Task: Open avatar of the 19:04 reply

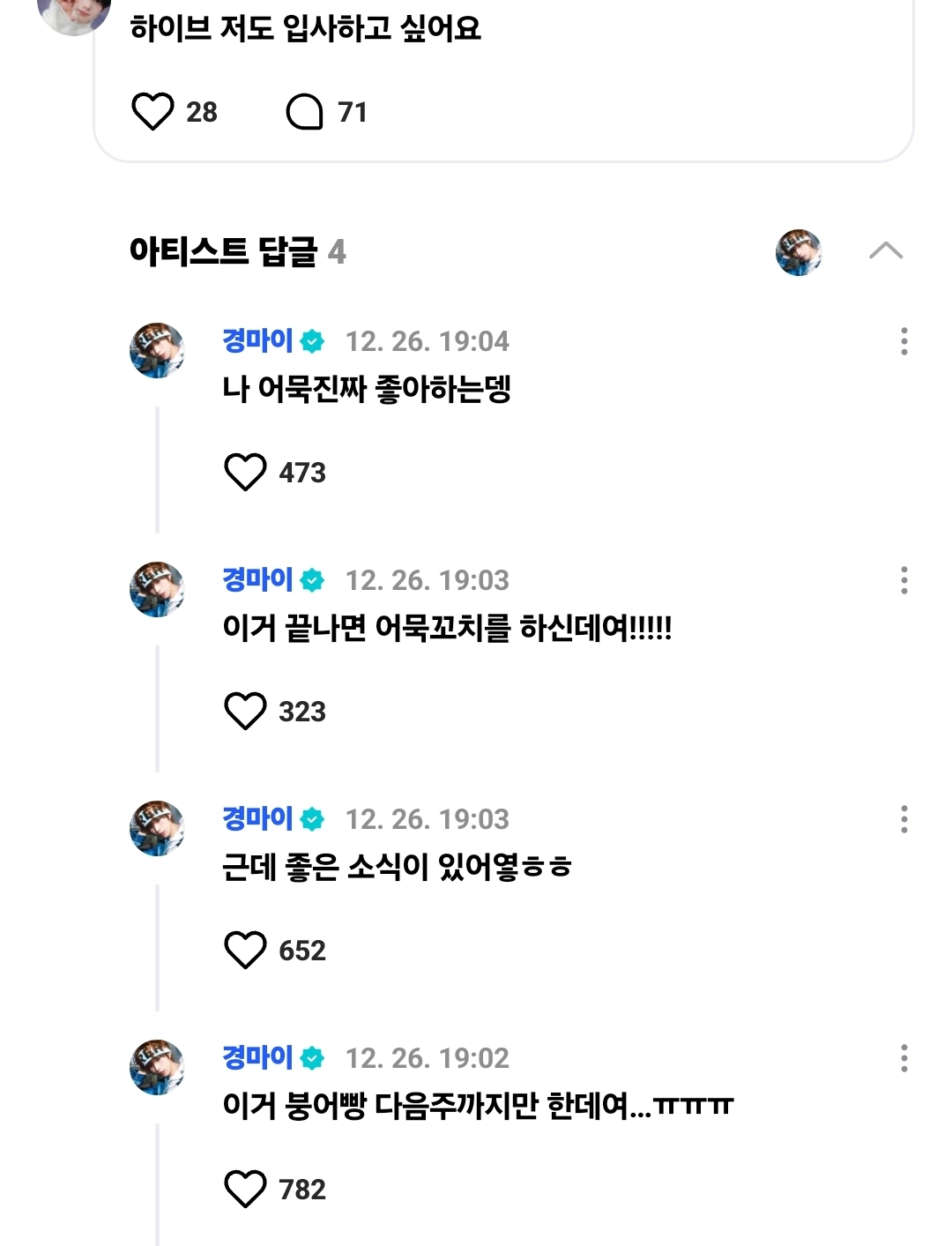Action: [157, 350]
